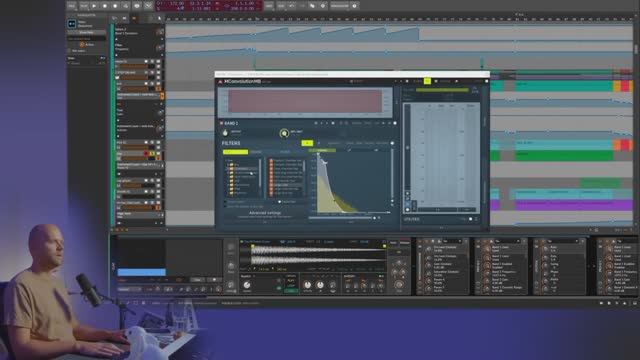The image size is (640, 360).
Task: Select the blue clip in the bottom-left launcher
Action: click(x=141, y=272)
